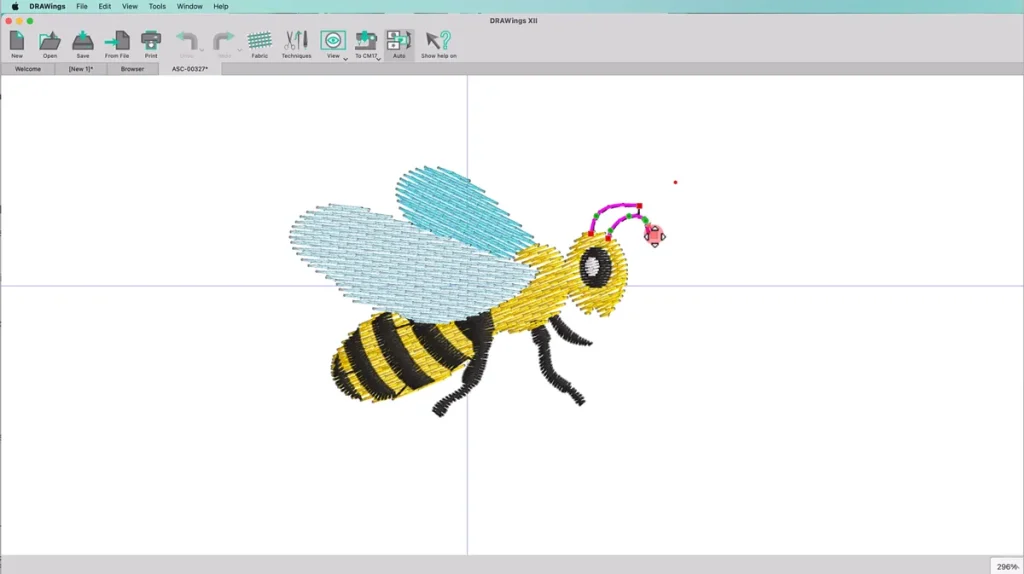Open the Fabric selection tool
Viewport: 1024px width, 574px height.
[x=259, y=44]
